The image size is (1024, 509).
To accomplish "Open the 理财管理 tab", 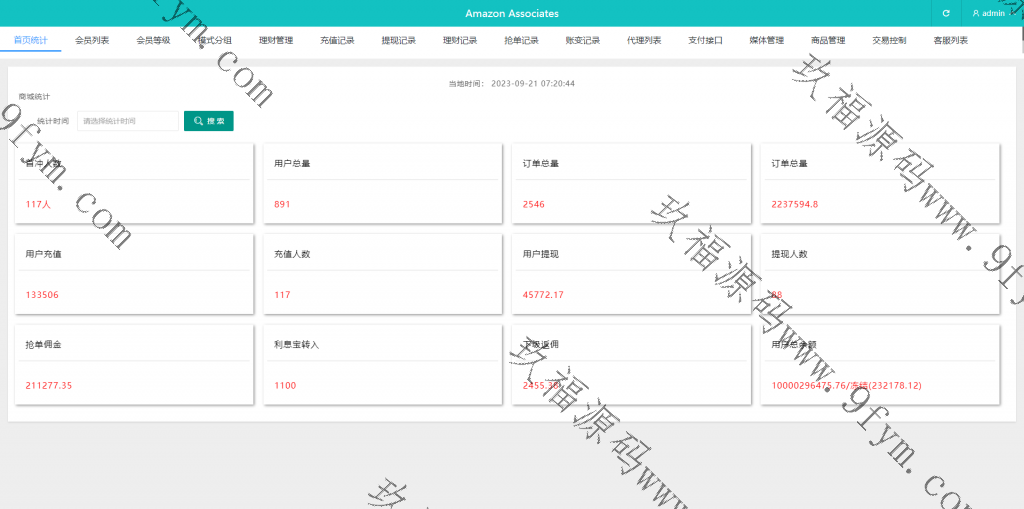I will point(276,40).
